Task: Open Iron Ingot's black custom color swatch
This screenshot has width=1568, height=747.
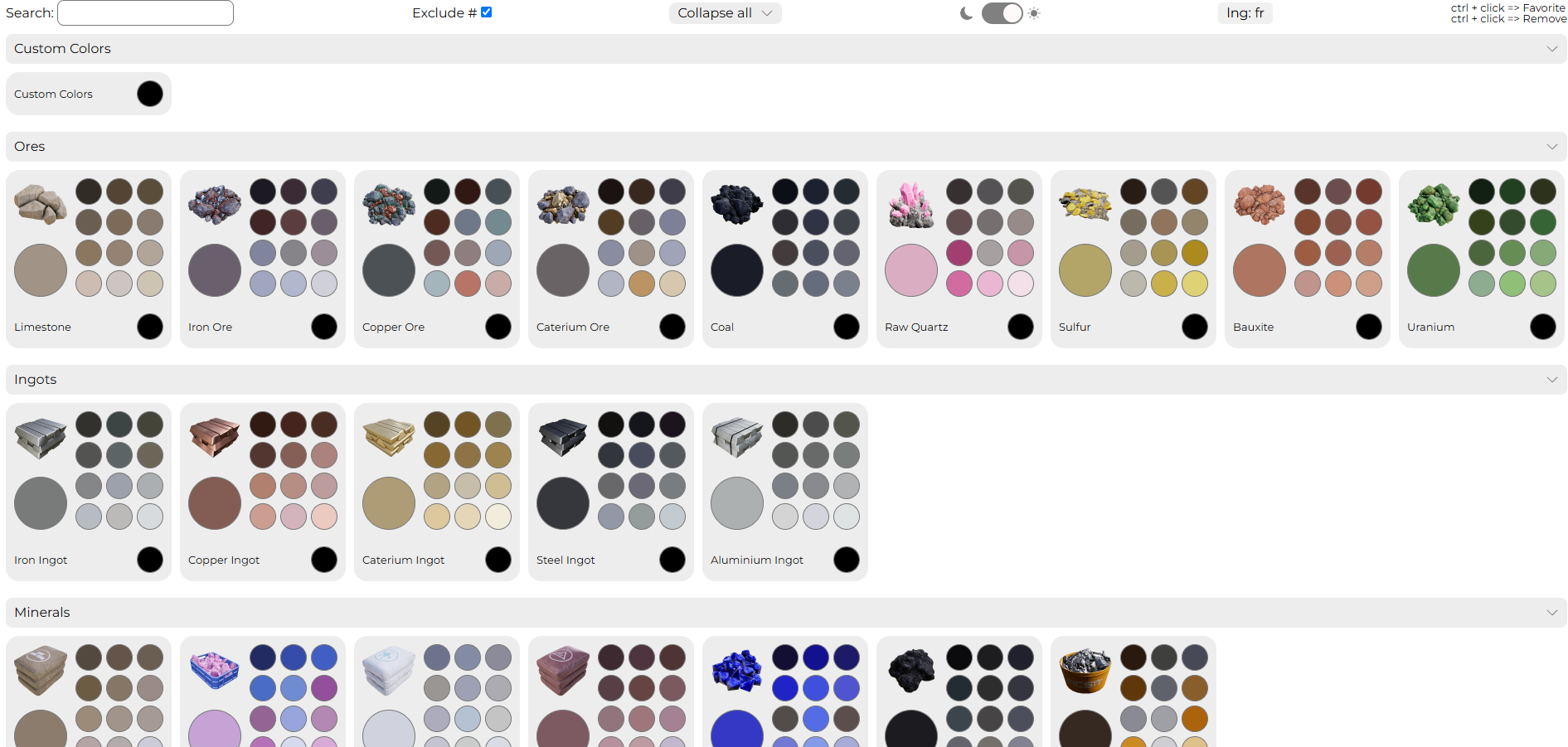Action: point(150,560)
